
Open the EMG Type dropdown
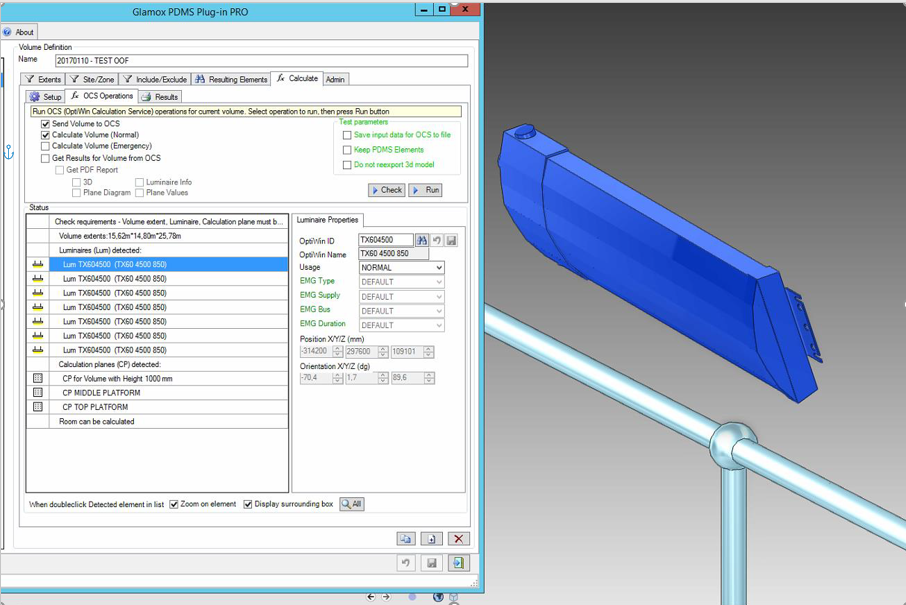pyautogui.click(x=402, y=282)
